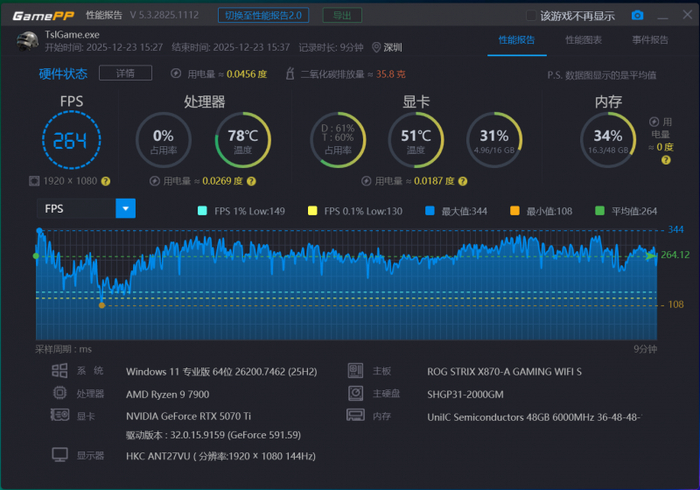Click the camera screenshot icon

[638, 15]
